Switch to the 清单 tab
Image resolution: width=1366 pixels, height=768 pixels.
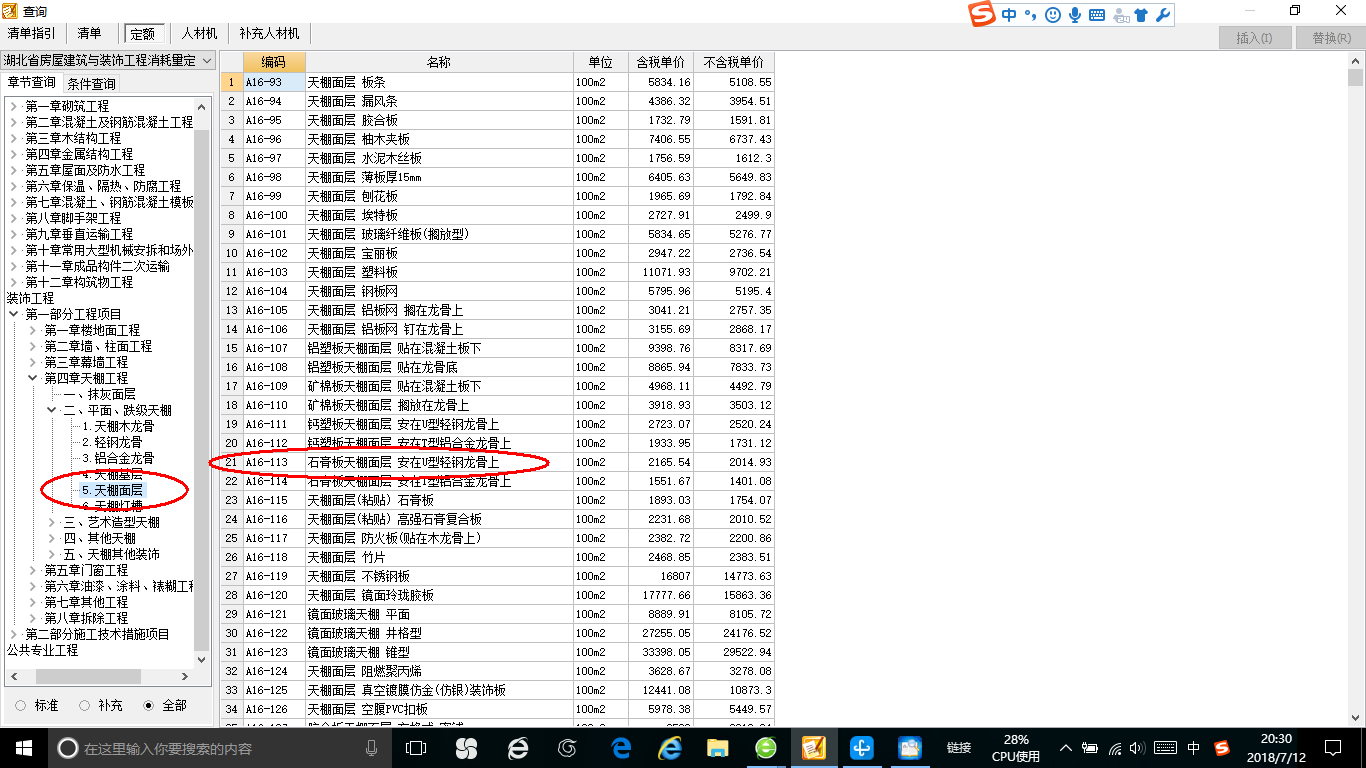click(89, 33)
